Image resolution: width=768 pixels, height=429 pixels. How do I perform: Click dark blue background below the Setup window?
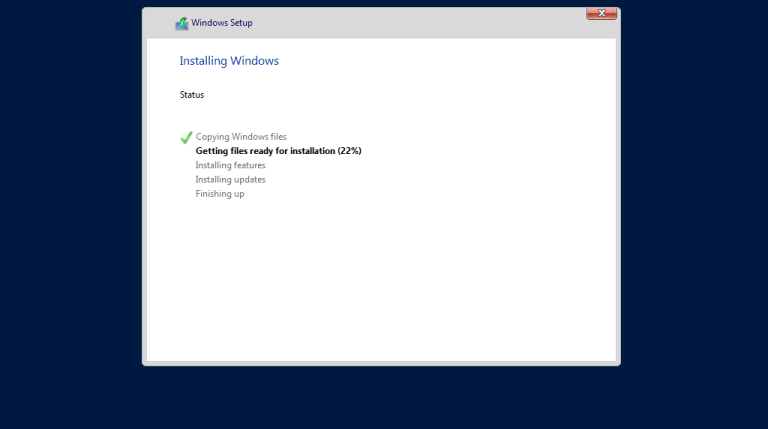(380, 398)
